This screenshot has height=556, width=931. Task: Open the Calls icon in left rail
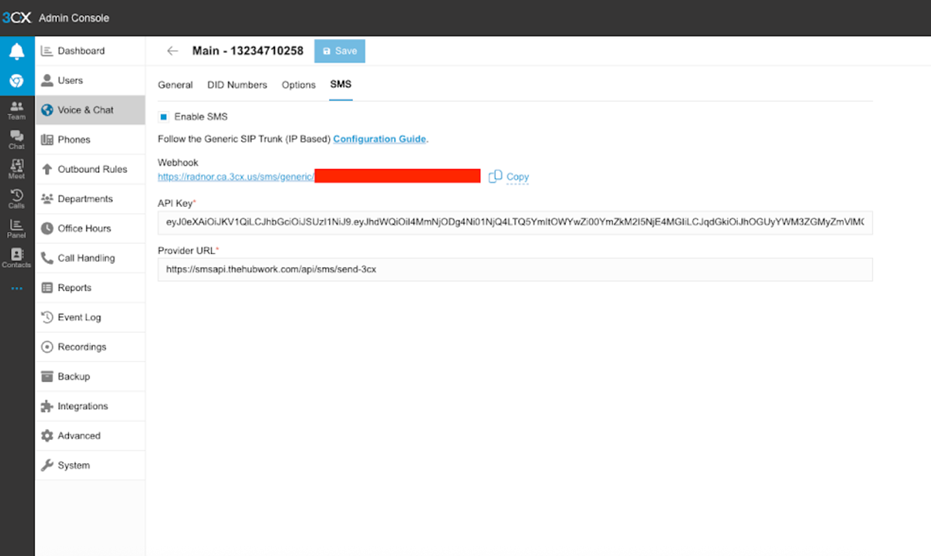[16, 198]
